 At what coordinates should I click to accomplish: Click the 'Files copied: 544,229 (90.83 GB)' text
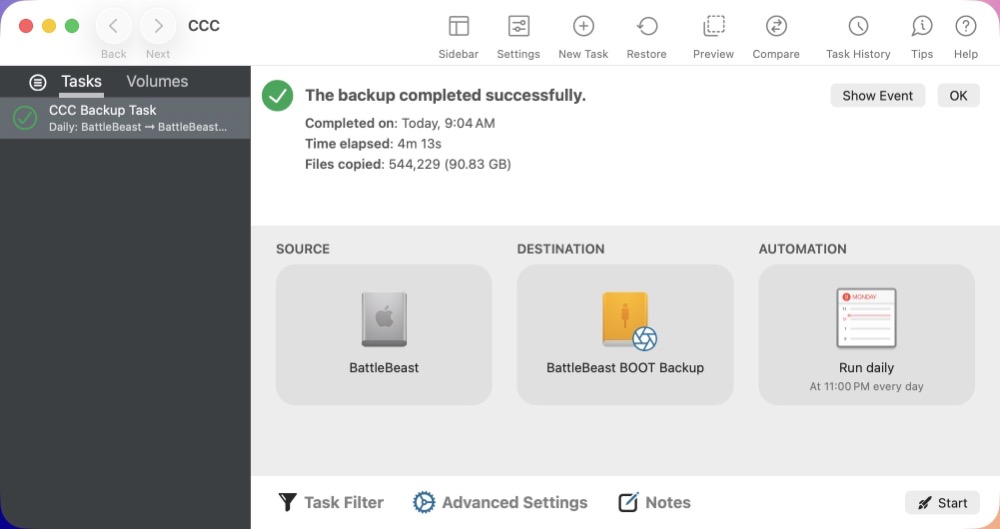tap(408, 165)
